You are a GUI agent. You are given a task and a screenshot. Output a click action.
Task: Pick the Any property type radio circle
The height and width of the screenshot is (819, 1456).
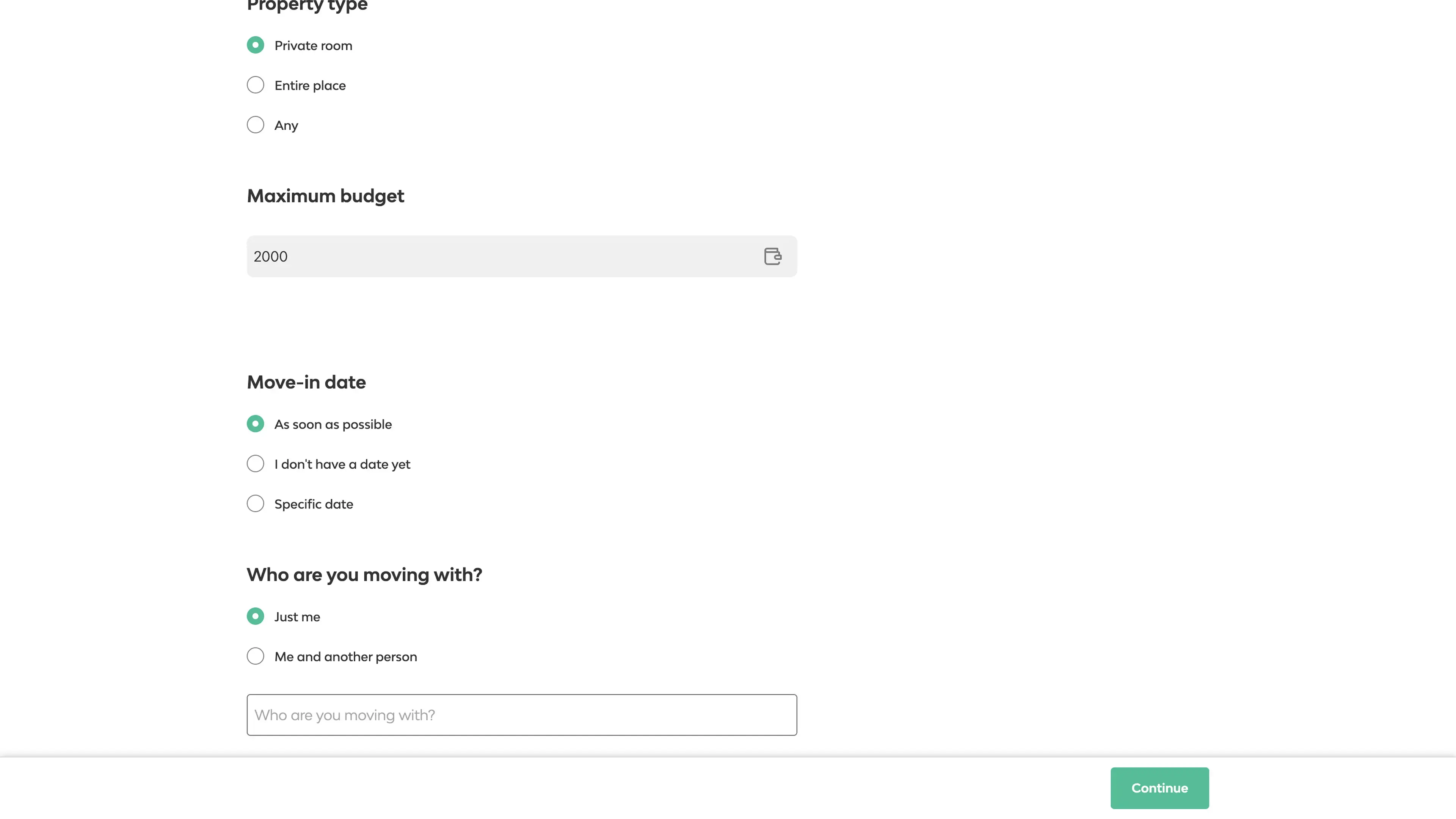pyautogui.click(x=256, y=125)
